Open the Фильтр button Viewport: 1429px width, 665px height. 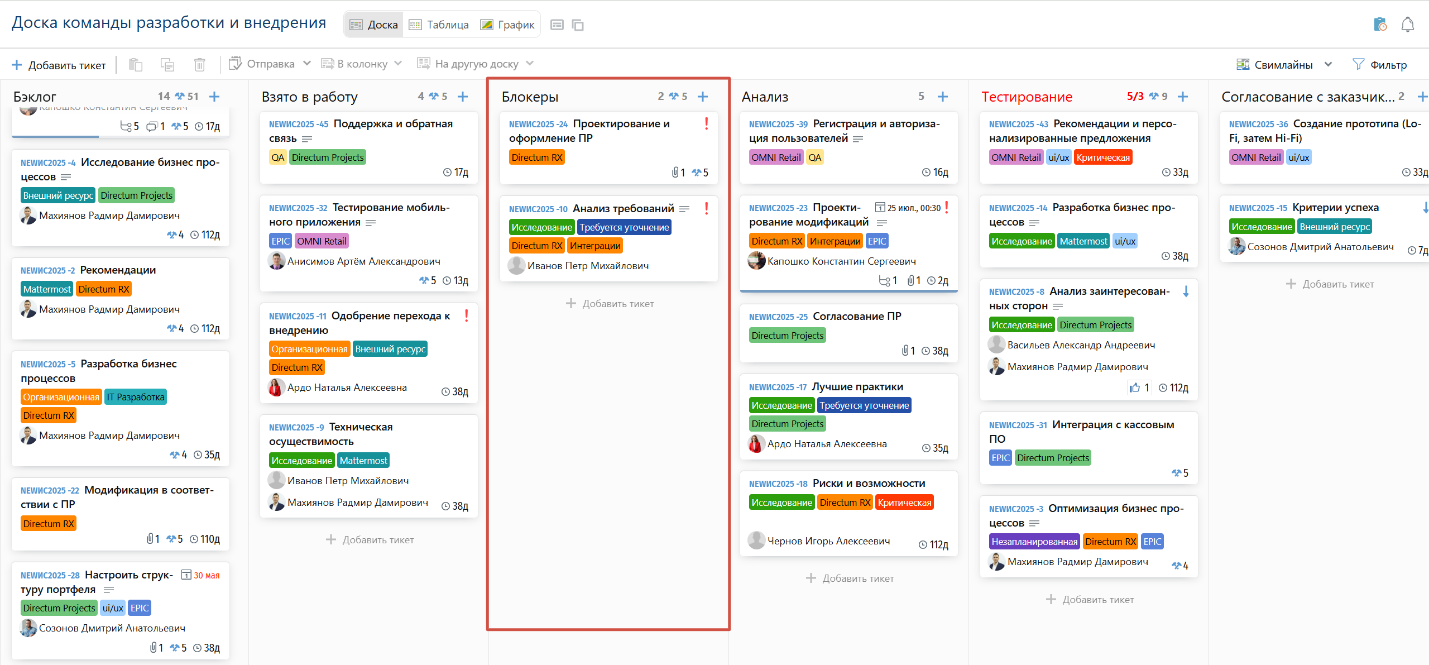point(1379,65)
